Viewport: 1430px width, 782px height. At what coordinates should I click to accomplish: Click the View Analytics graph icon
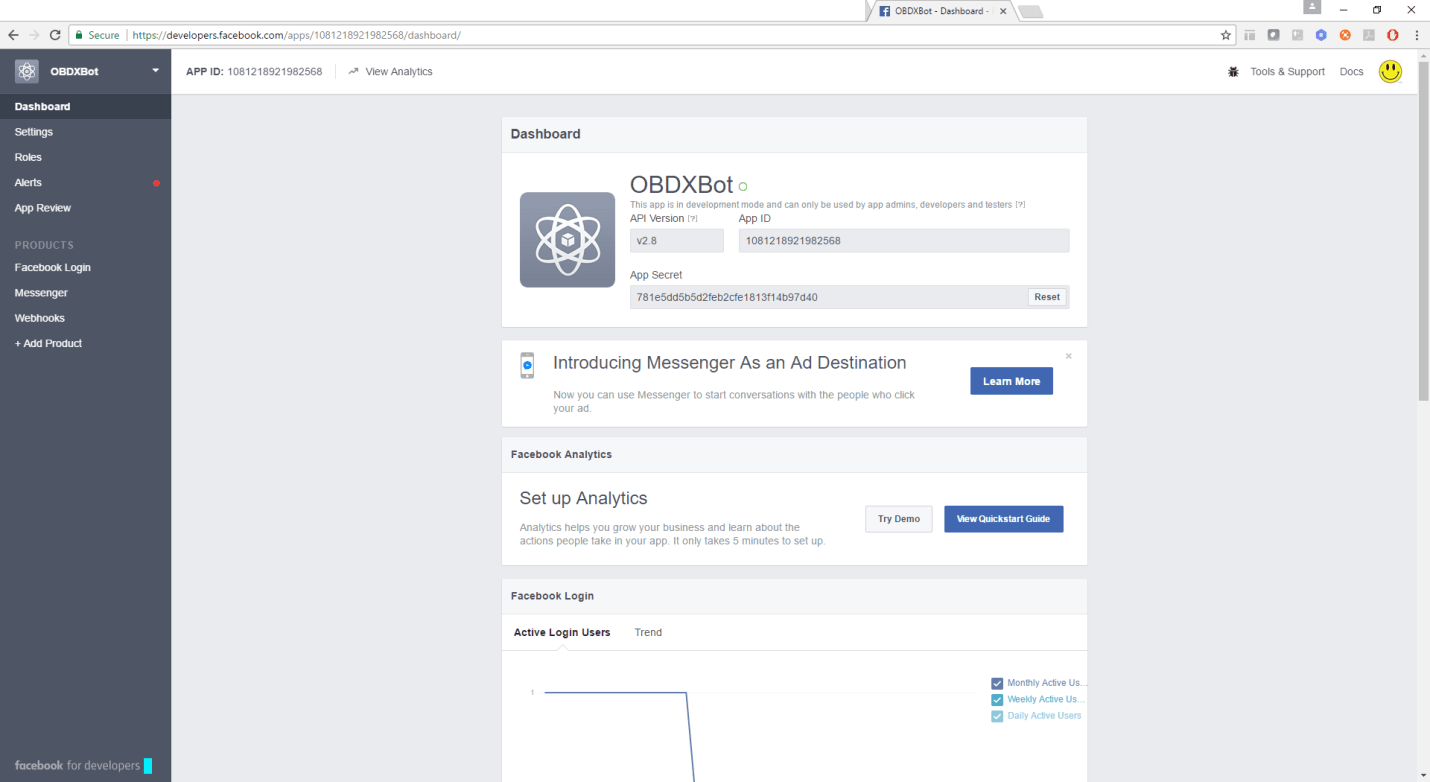coord(352,71)
